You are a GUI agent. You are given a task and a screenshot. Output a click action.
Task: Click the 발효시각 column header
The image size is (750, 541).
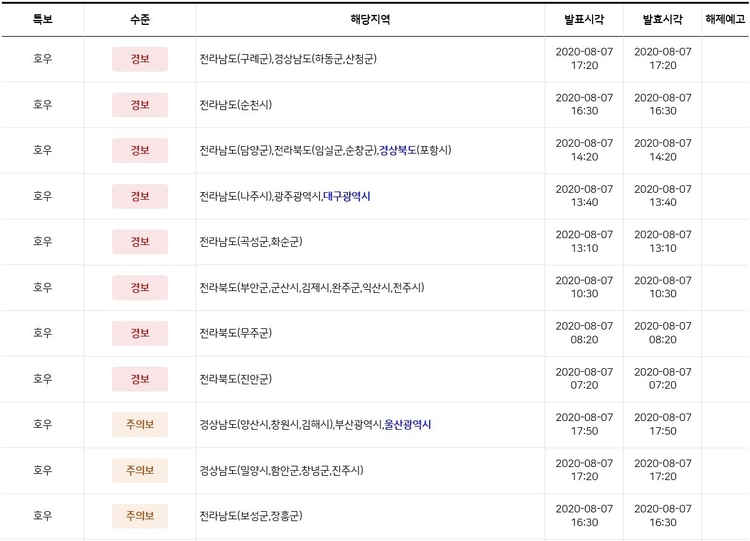pyautogui.click(x=662, y=19)
